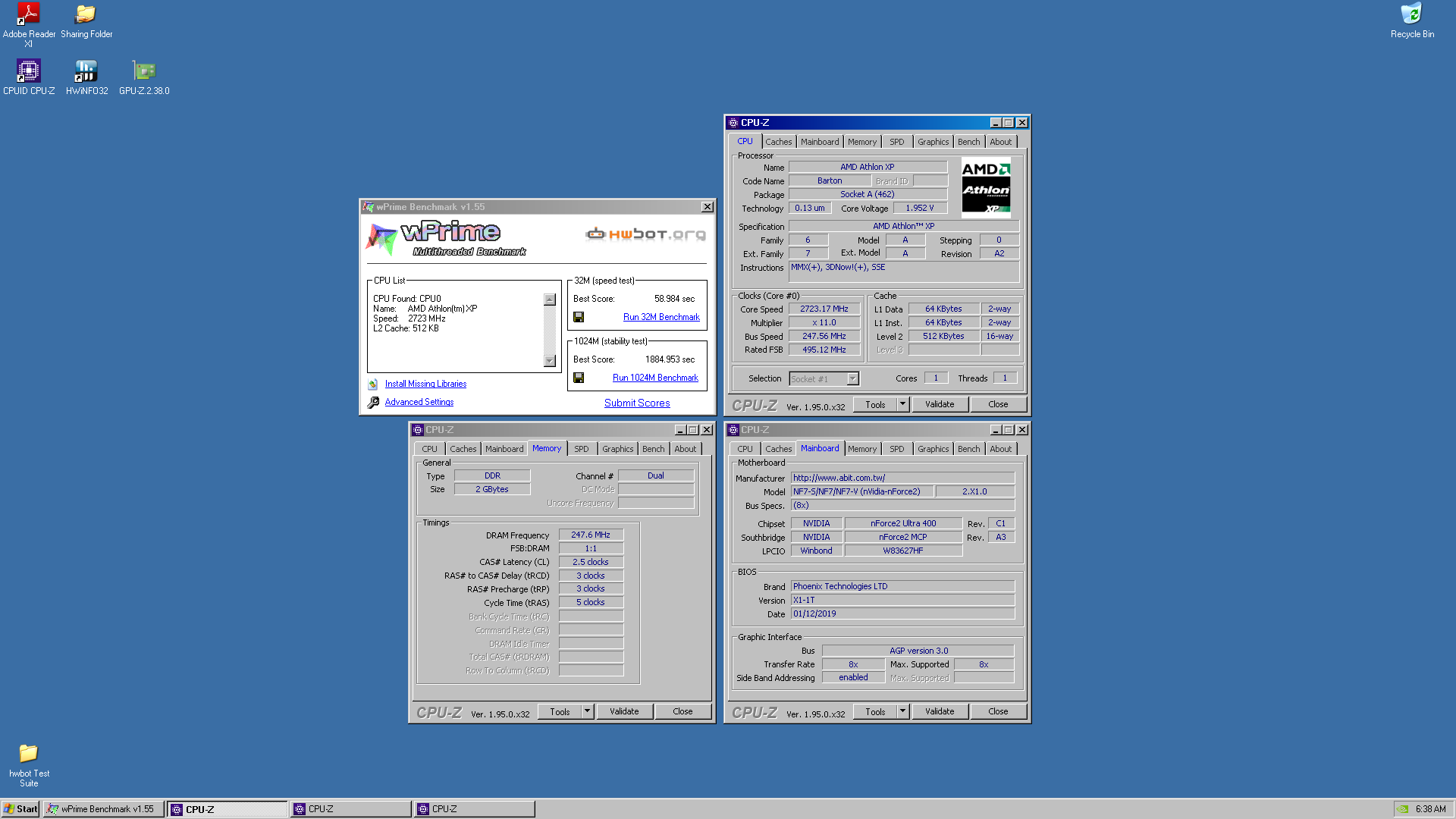
Task: Open Graphics tab in Memory CPU-Z window
Action: click(617, 449)
